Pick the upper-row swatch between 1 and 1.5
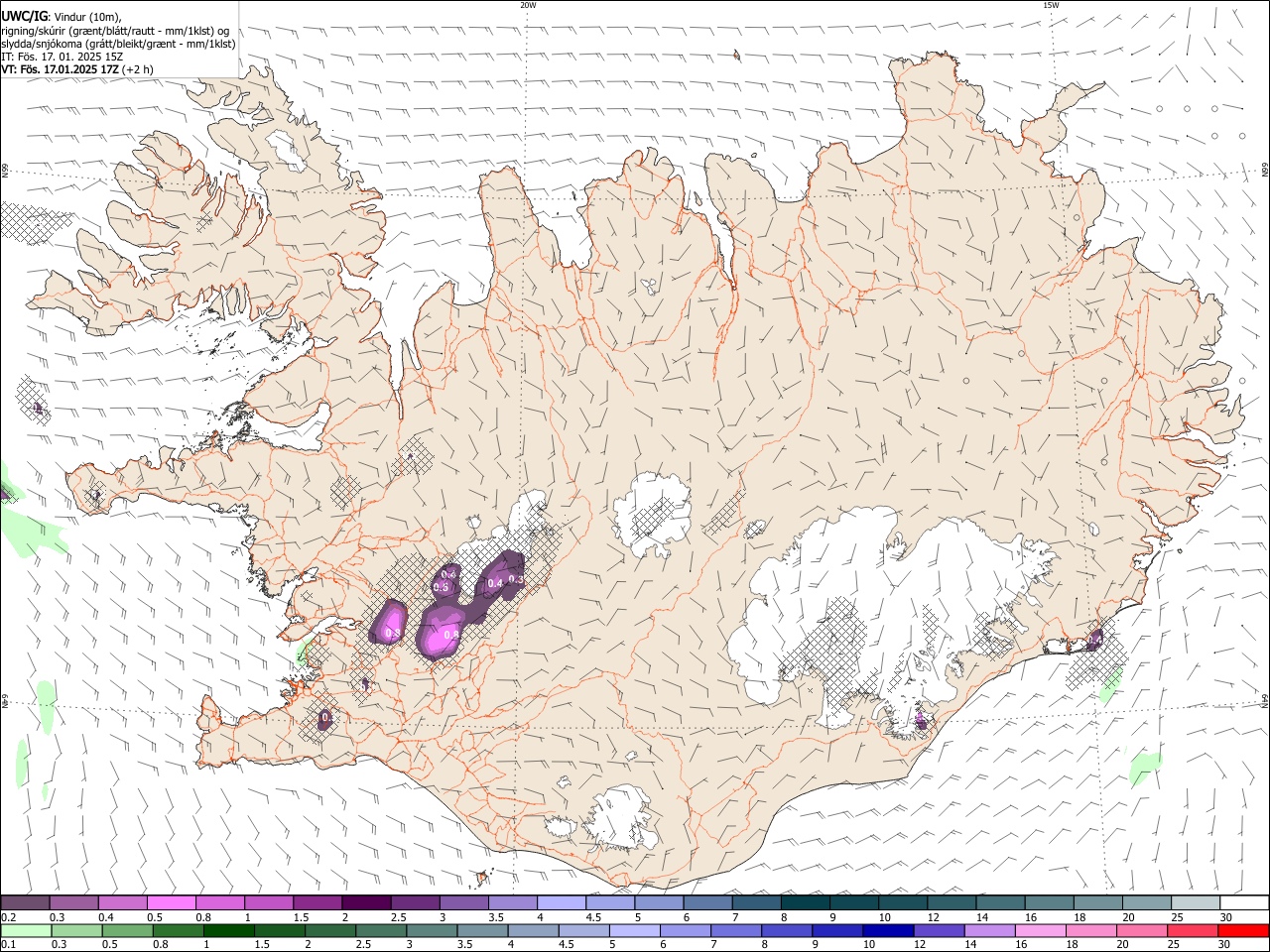Image resolution: width=1270 pixels, height=952 pixels. 268,902
